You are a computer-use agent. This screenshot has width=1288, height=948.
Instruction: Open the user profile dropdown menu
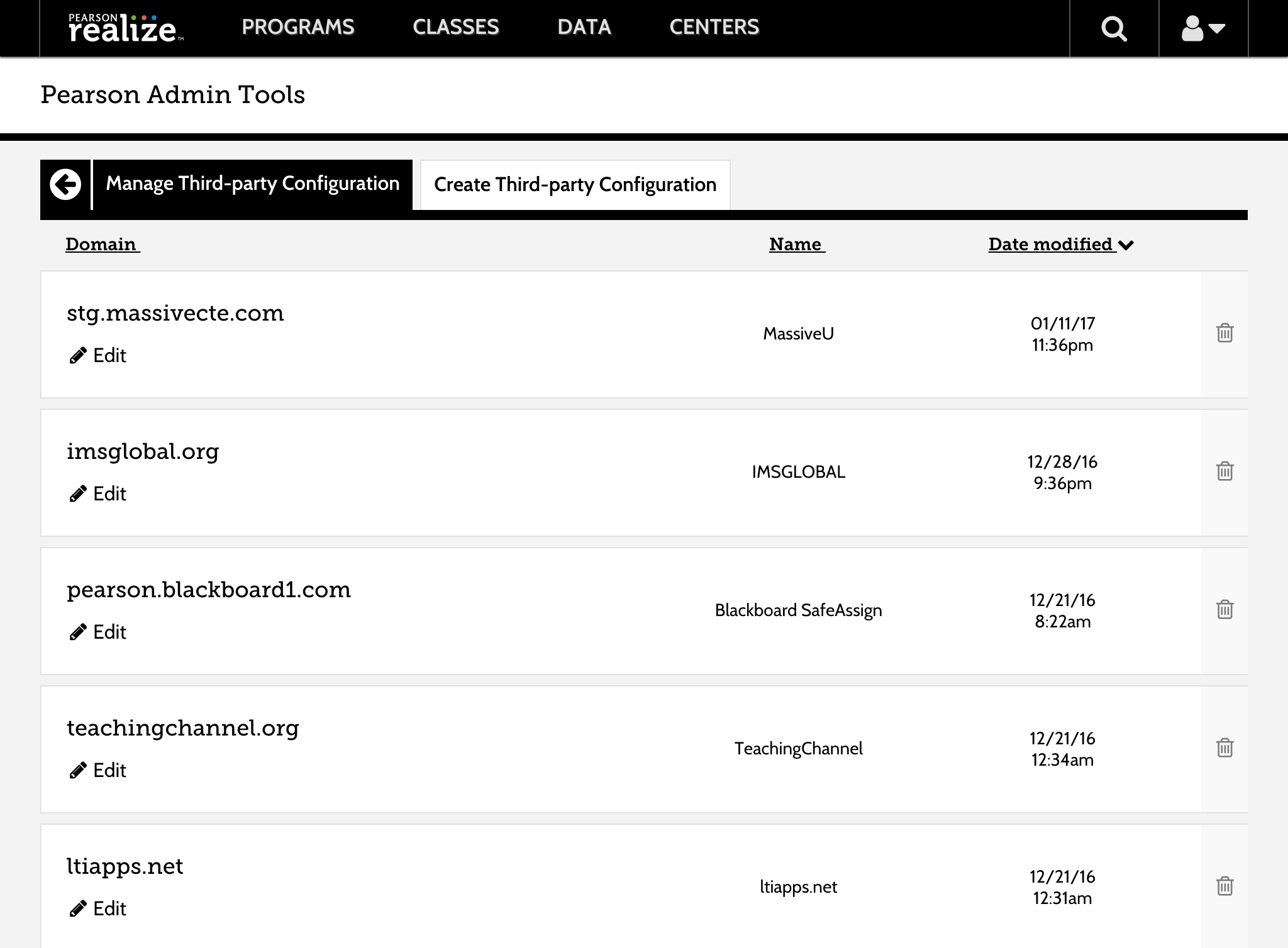click(1202, 28)
